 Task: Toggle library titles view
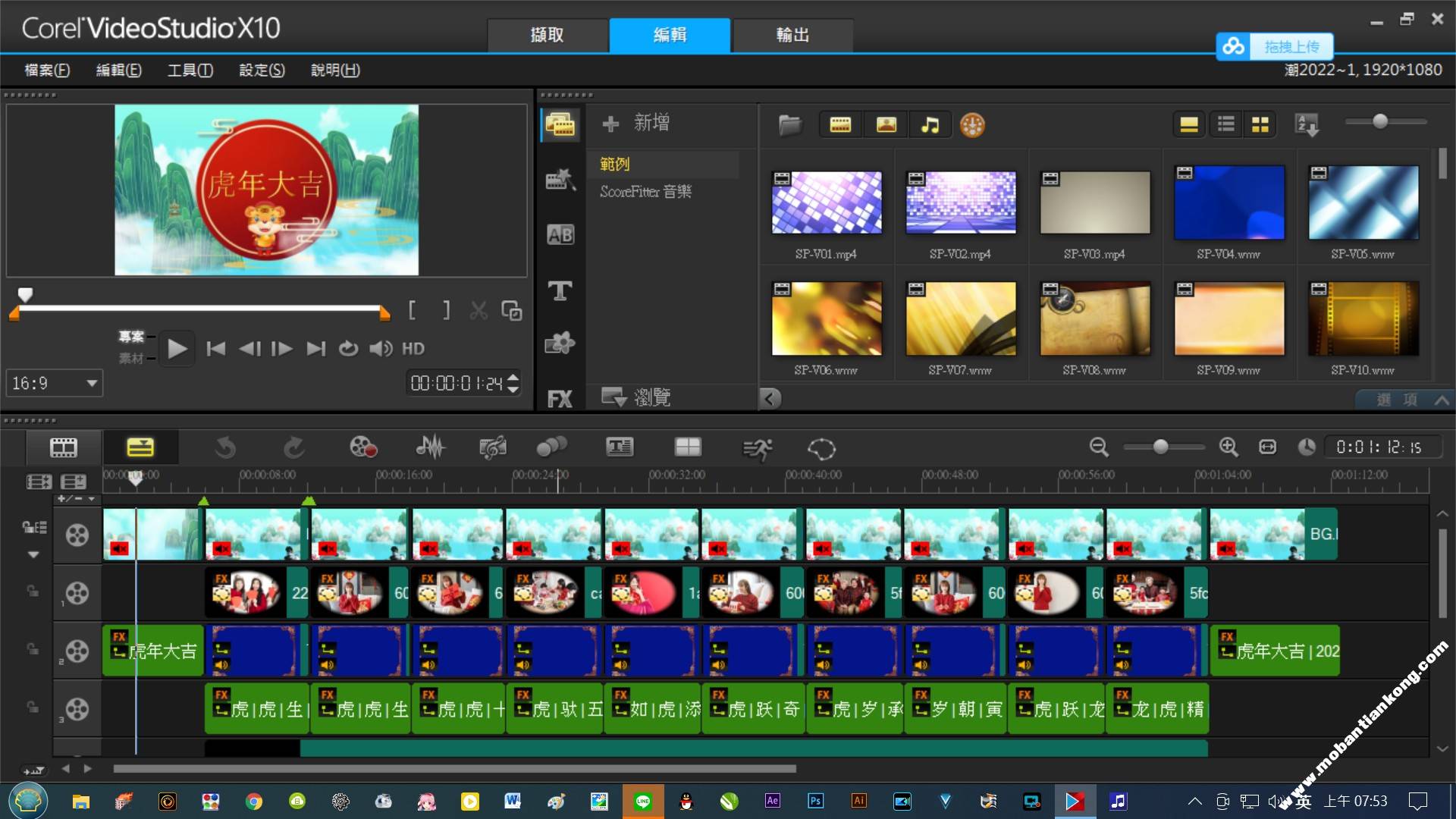click(x=1189, y=124)
